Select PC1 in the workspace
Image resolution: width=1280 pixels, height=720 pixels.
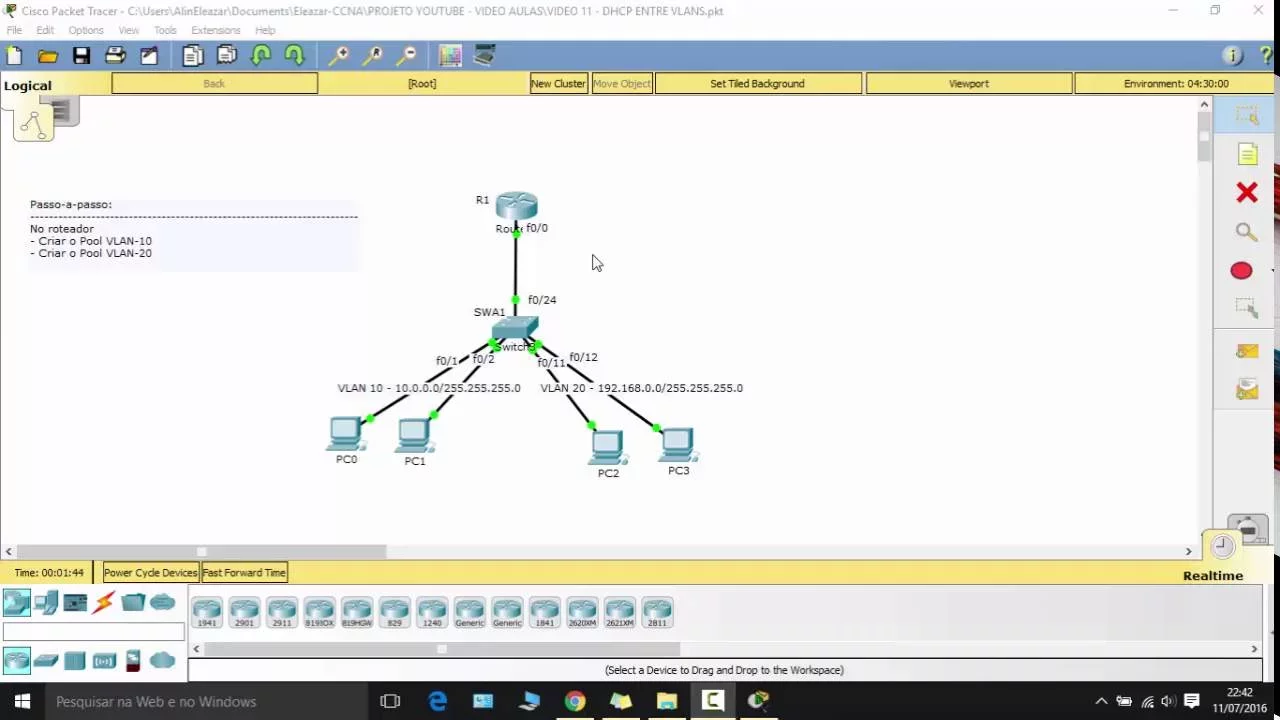(414, 436)
